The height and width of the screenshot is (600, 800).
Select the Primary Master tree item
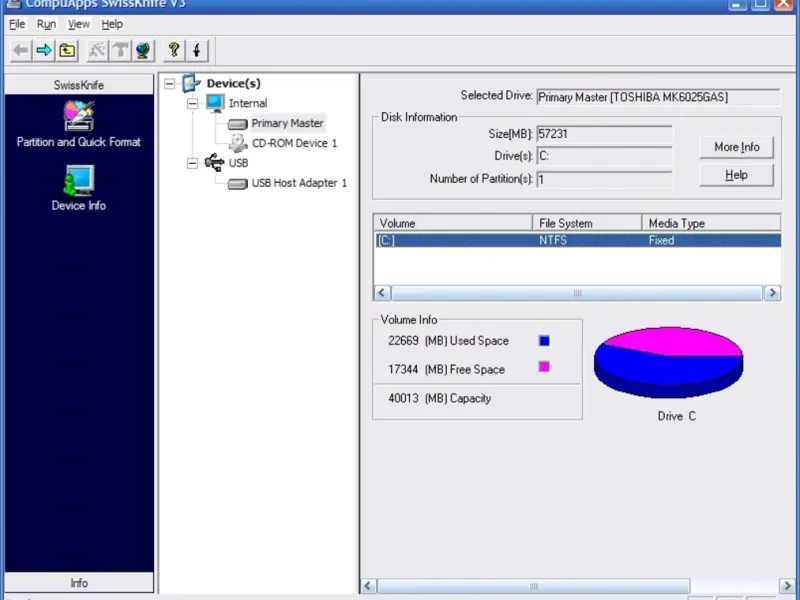coord(287,123)
